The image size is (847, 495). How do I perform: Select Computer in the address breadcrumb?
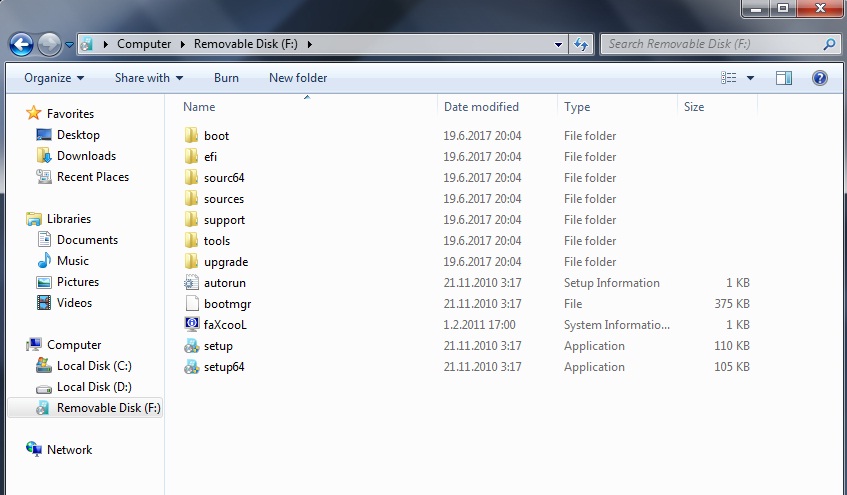coord(144,44)
